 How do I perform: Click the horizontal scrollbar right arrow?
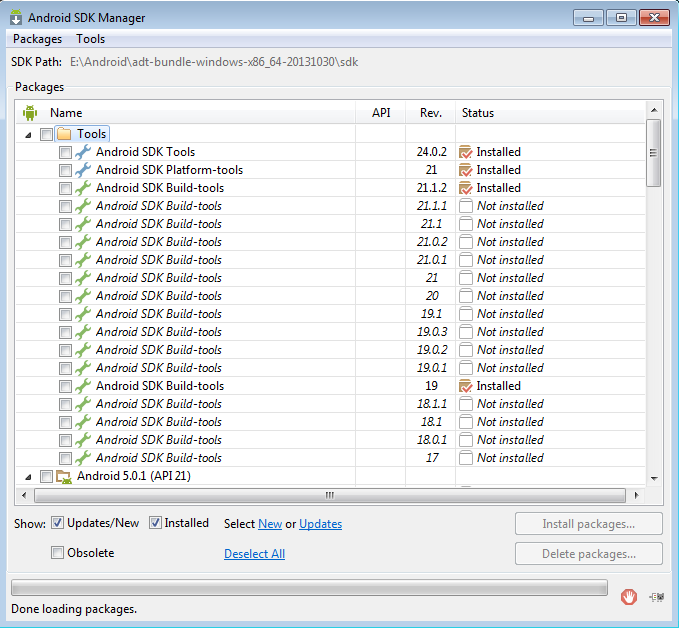[x=636, y=495]
